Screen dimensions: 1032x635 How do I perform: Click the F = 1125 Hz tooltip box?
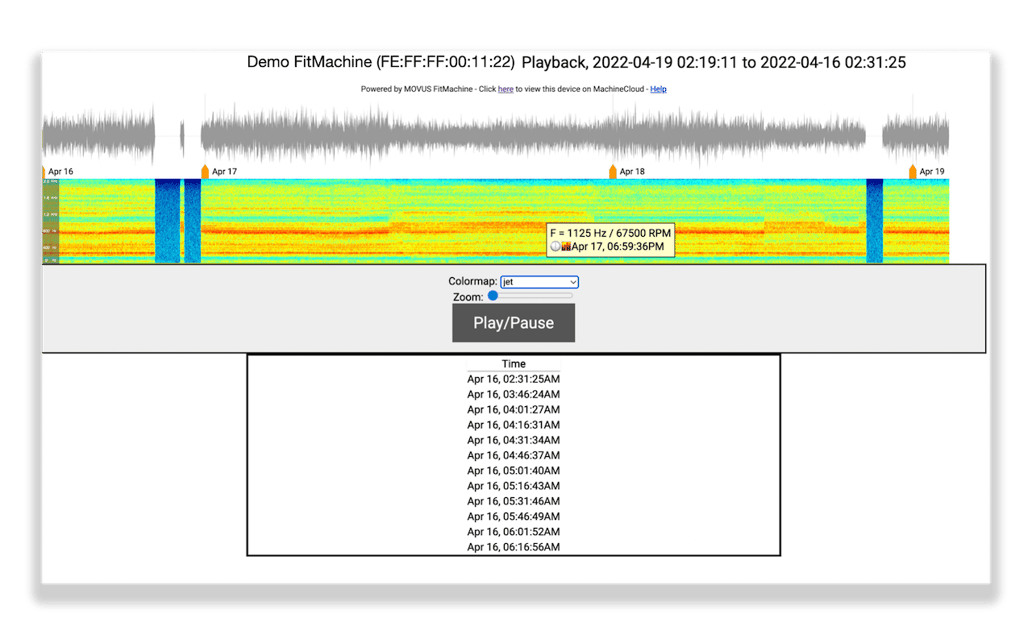[x=609, y=233]
